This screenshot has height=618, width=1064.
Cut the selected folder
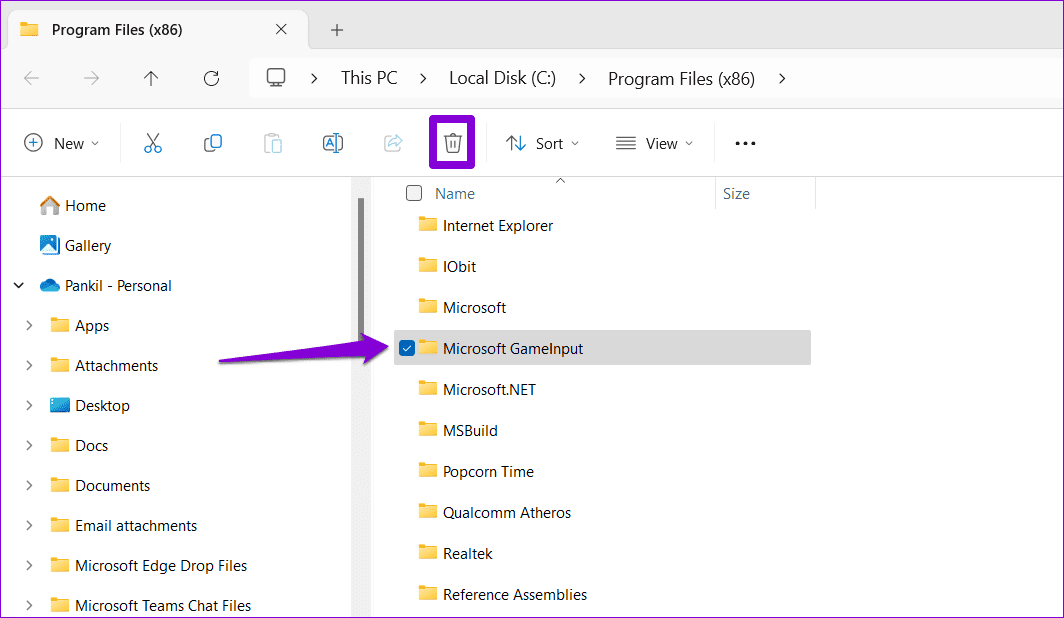pos(152,143)
